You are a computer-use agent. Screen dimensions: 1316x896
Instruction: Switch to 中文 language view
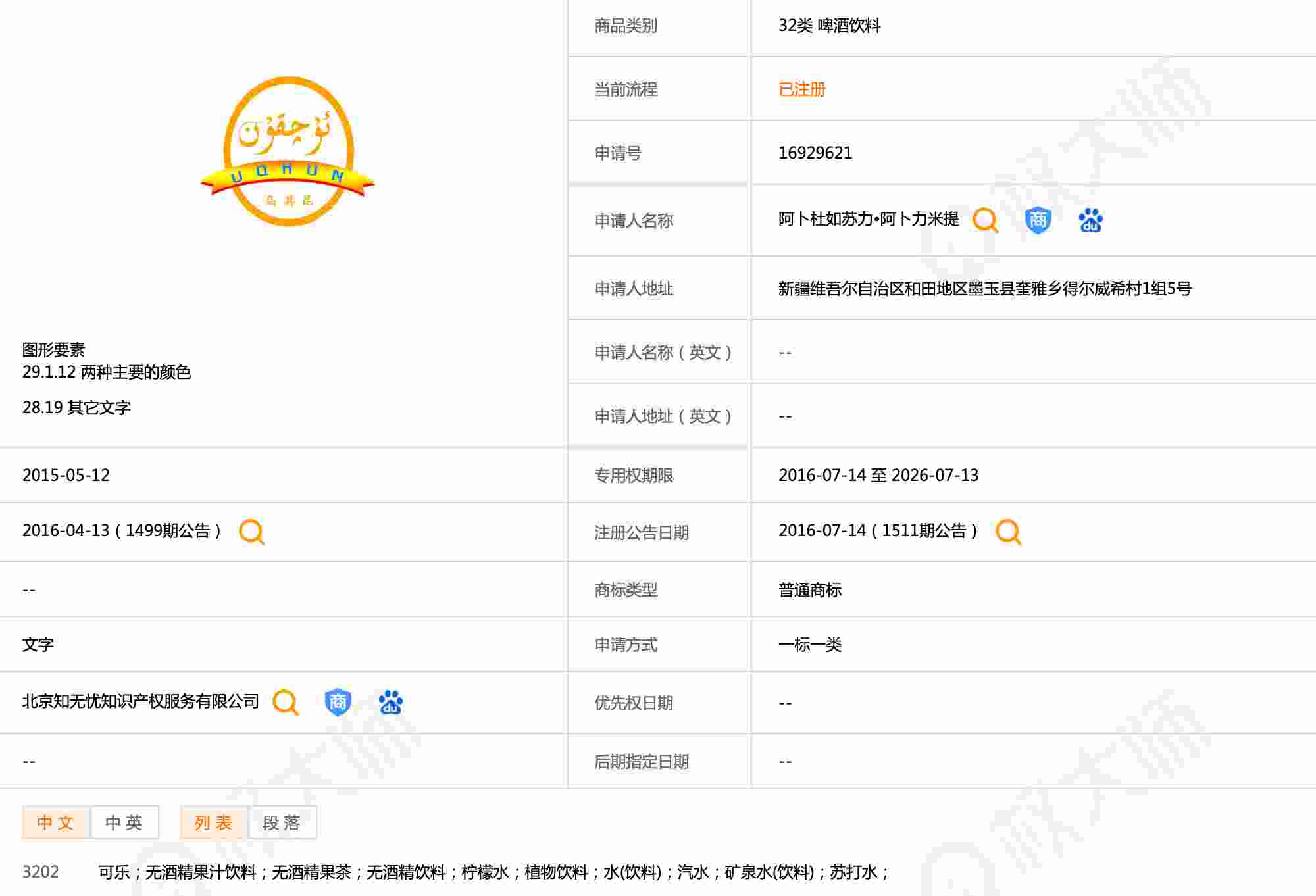(x=56, y=822)
